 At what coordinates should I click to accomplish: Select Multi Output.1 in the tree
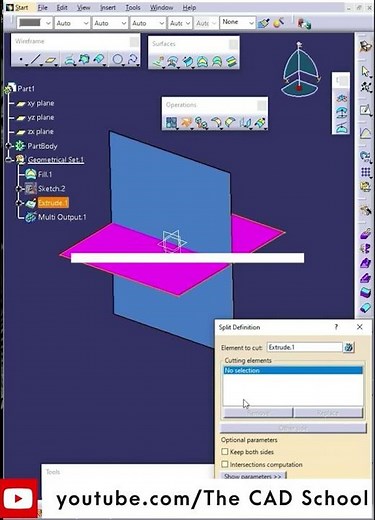tap(62, 217)
